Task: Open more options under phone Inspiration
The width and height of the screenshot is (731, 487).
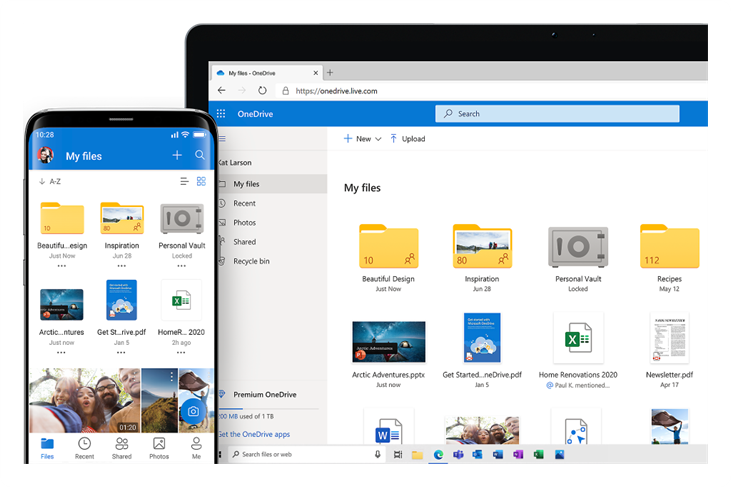Action: pos(122,266)
